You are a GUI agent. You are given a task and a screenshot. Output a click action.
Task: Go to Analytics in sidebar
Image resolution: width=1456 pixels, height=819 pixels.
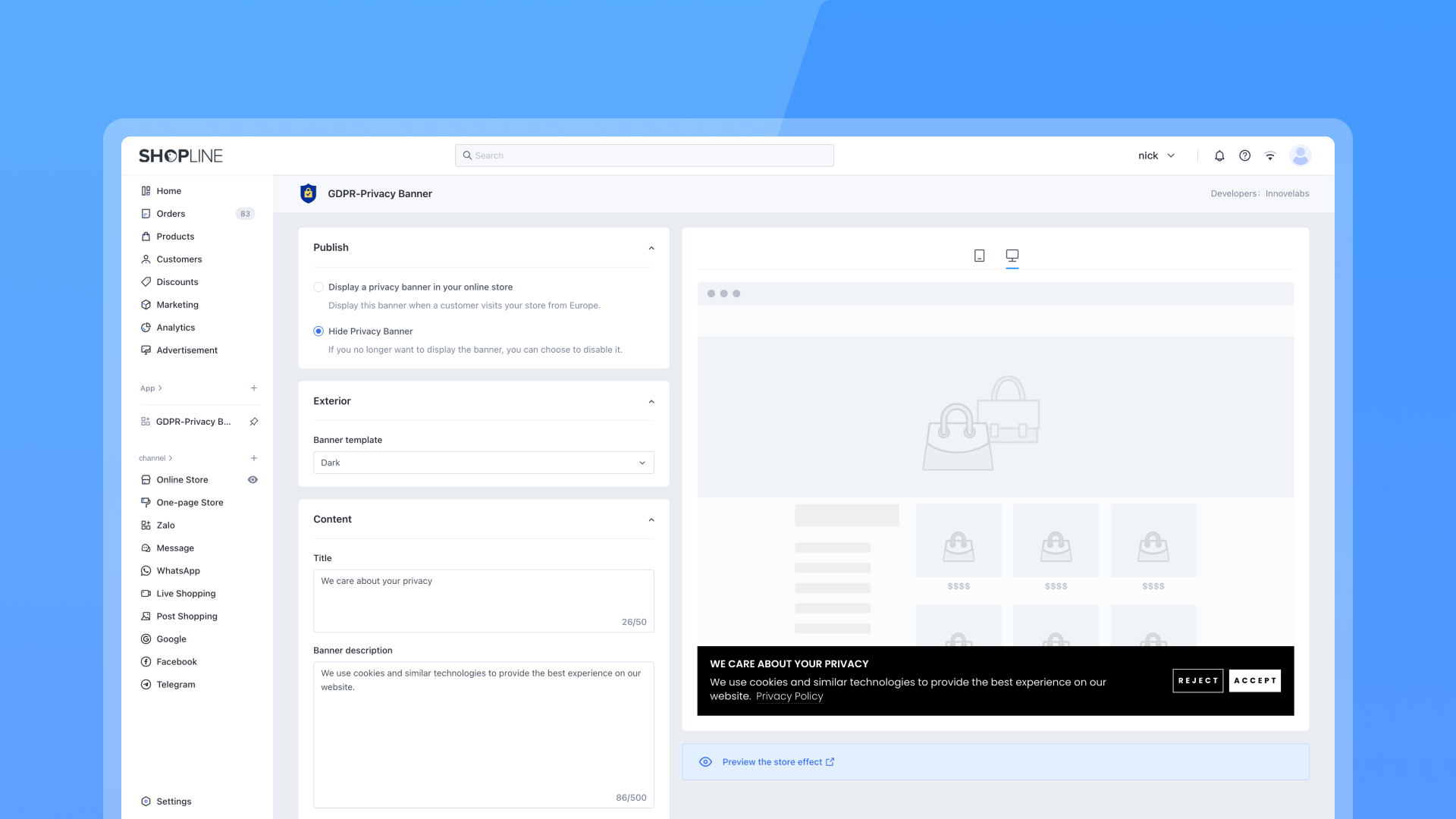click(175, 328)
